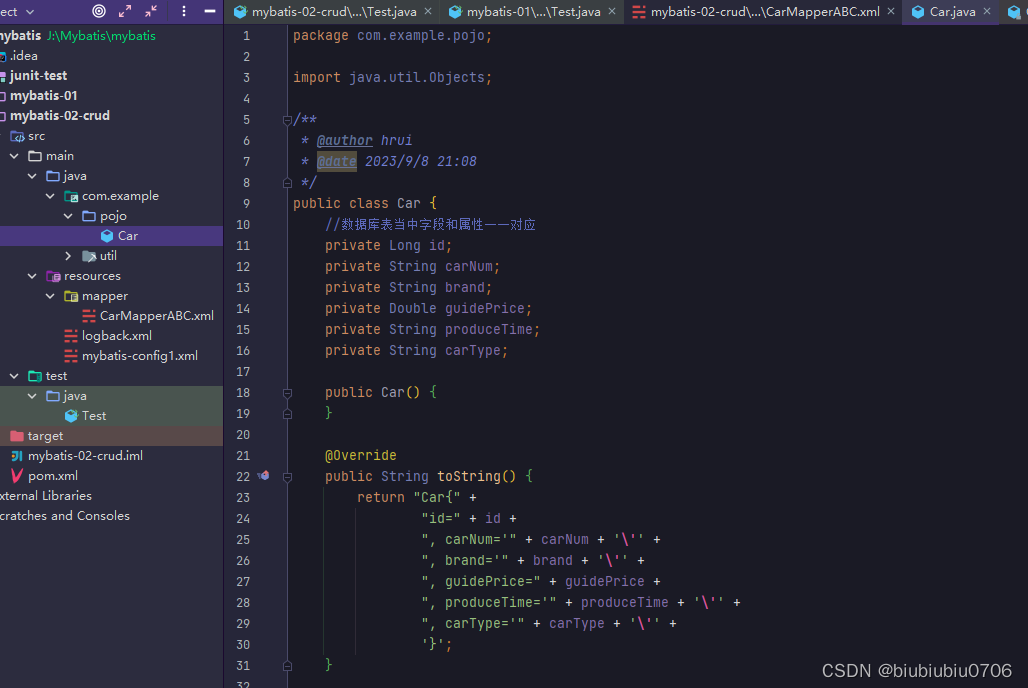Image resolution: width=1028 pixels, height=688 pixels.
Task: Collapse the pojo package chevron
Action: [x=68, y=216]
